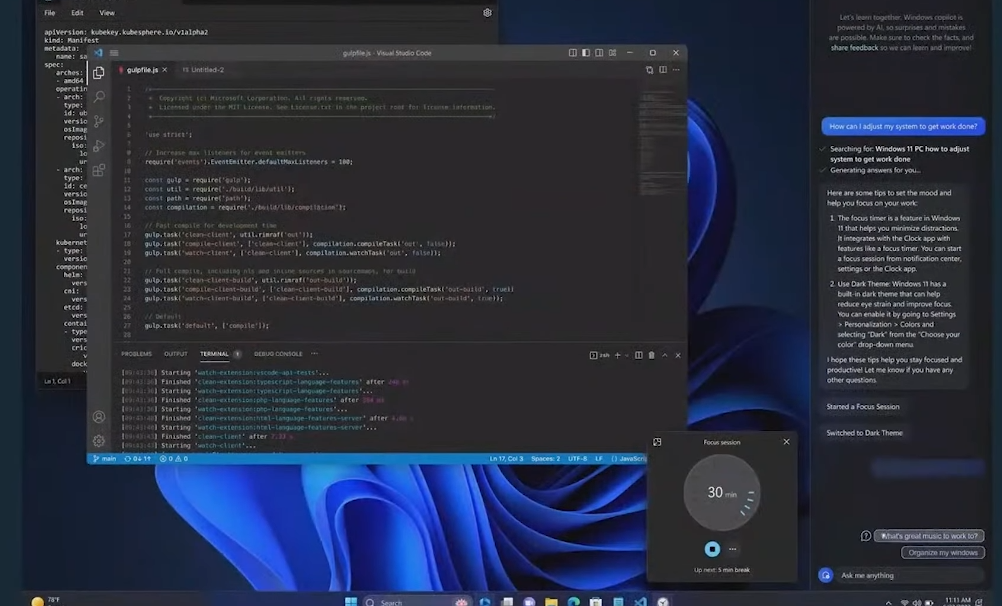Click the Copilot new topic icon
The width and height of the screenshot is (1002, 606).
[x=825, y=575]
